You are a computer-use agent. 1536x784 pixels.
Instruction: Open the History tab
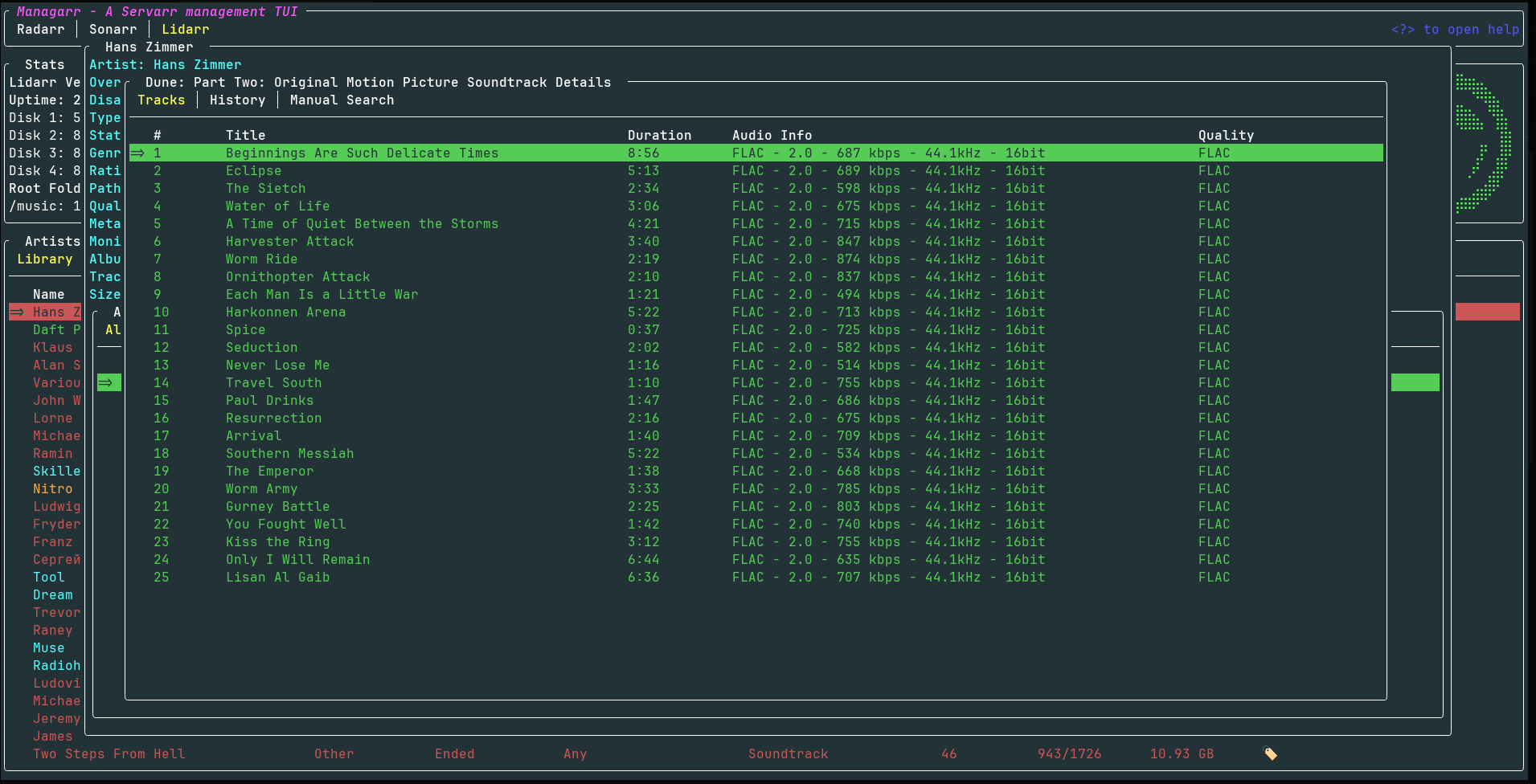237,100
